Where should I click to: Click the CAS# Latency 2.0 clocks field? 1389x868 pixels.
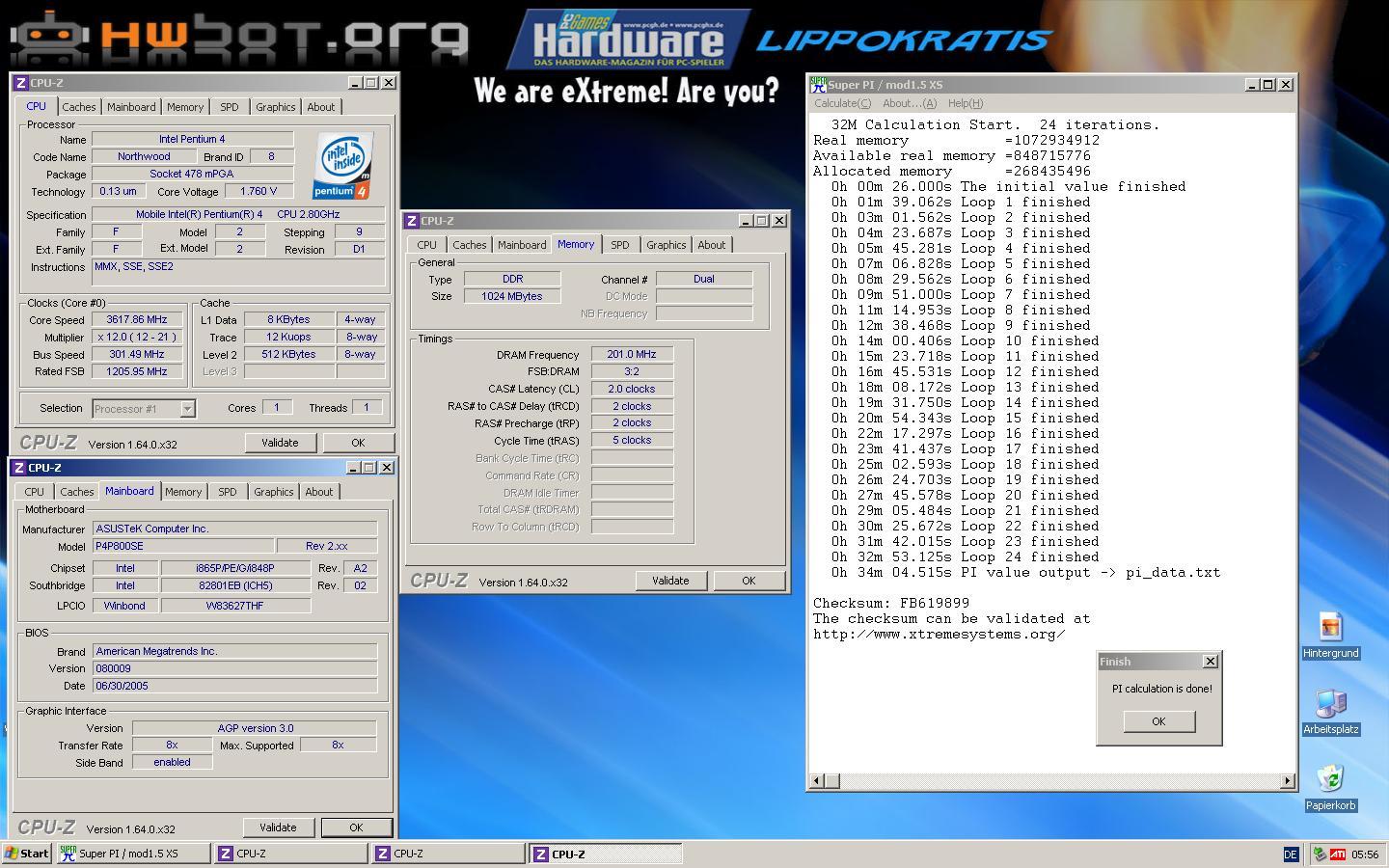click(632, 389)
